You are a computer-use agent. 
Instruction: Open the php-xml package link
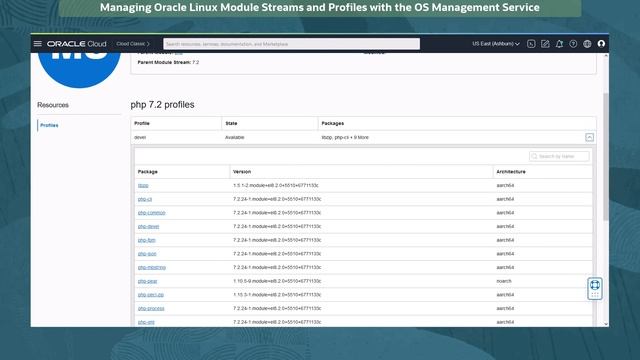coord(146,322)
